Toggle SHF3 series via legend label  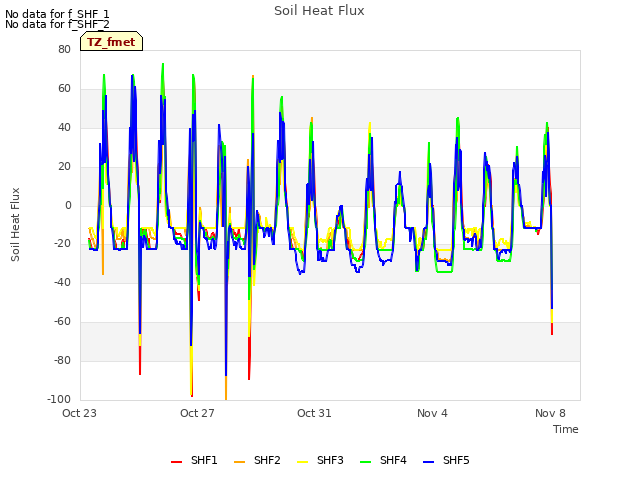[330, 460]
